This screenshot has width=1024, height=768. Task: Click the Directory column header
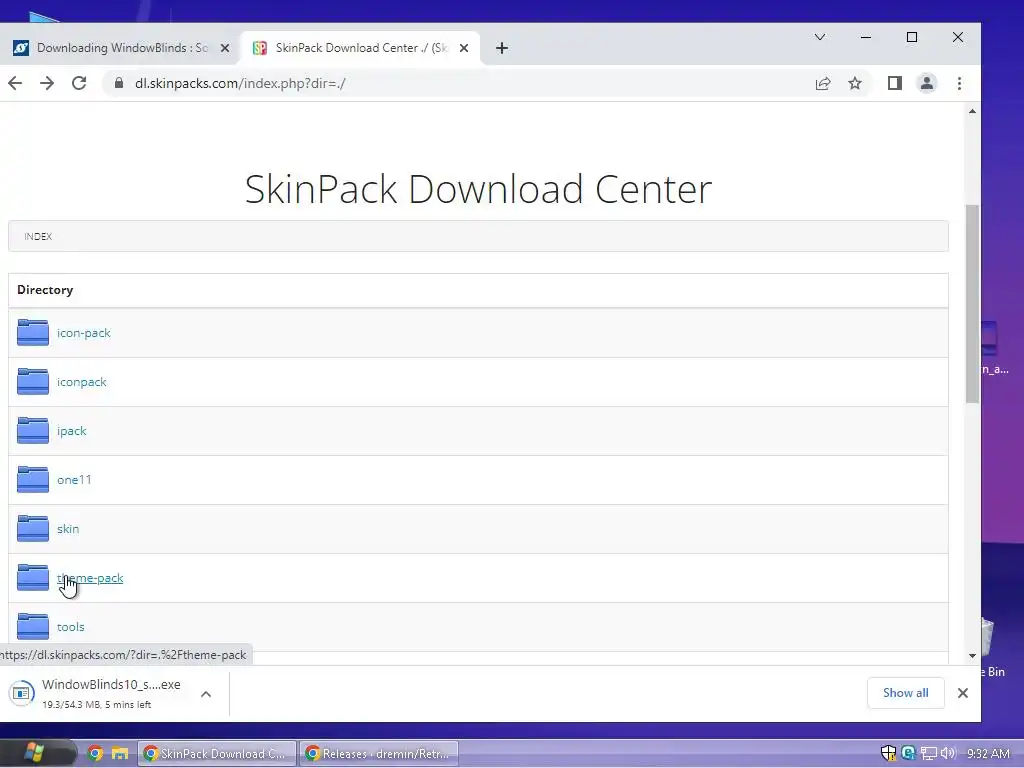[45, 290]
